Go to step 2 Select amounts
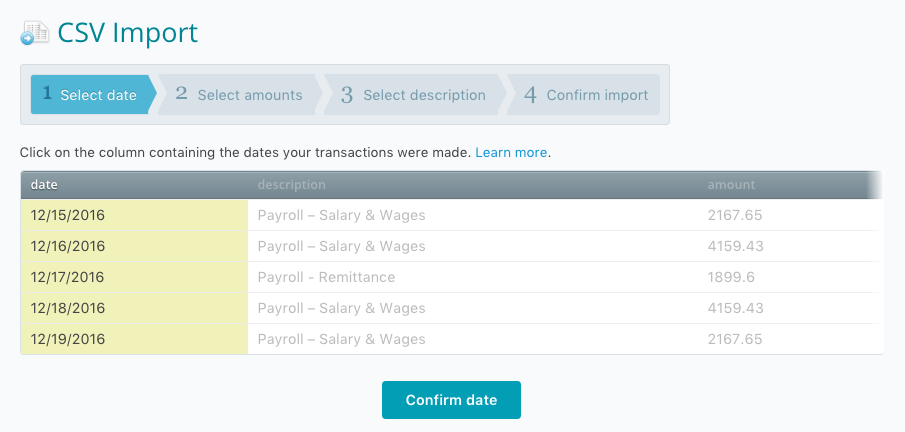Screen dimensions: 905x432 [239, 95]
